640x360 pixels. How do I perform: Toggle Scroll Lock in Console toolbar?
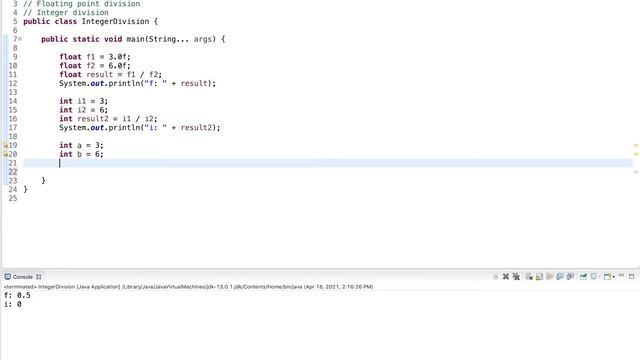(539, 277)
